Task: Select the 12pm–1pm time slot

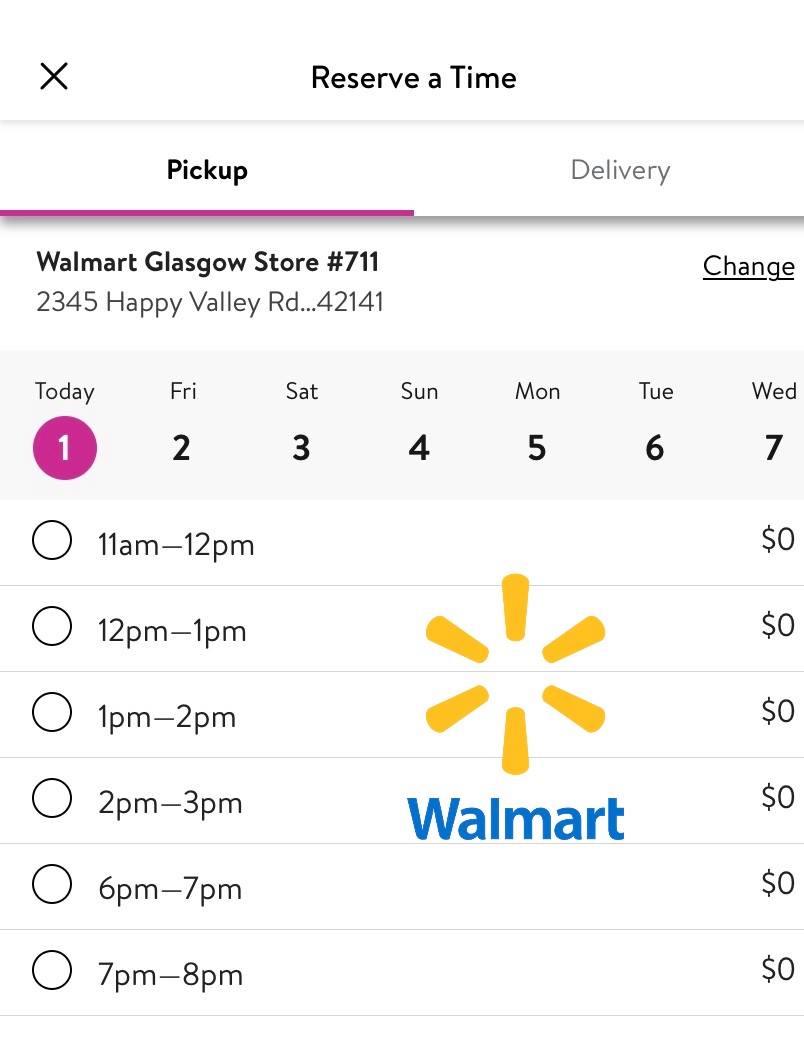Action: 52,627
